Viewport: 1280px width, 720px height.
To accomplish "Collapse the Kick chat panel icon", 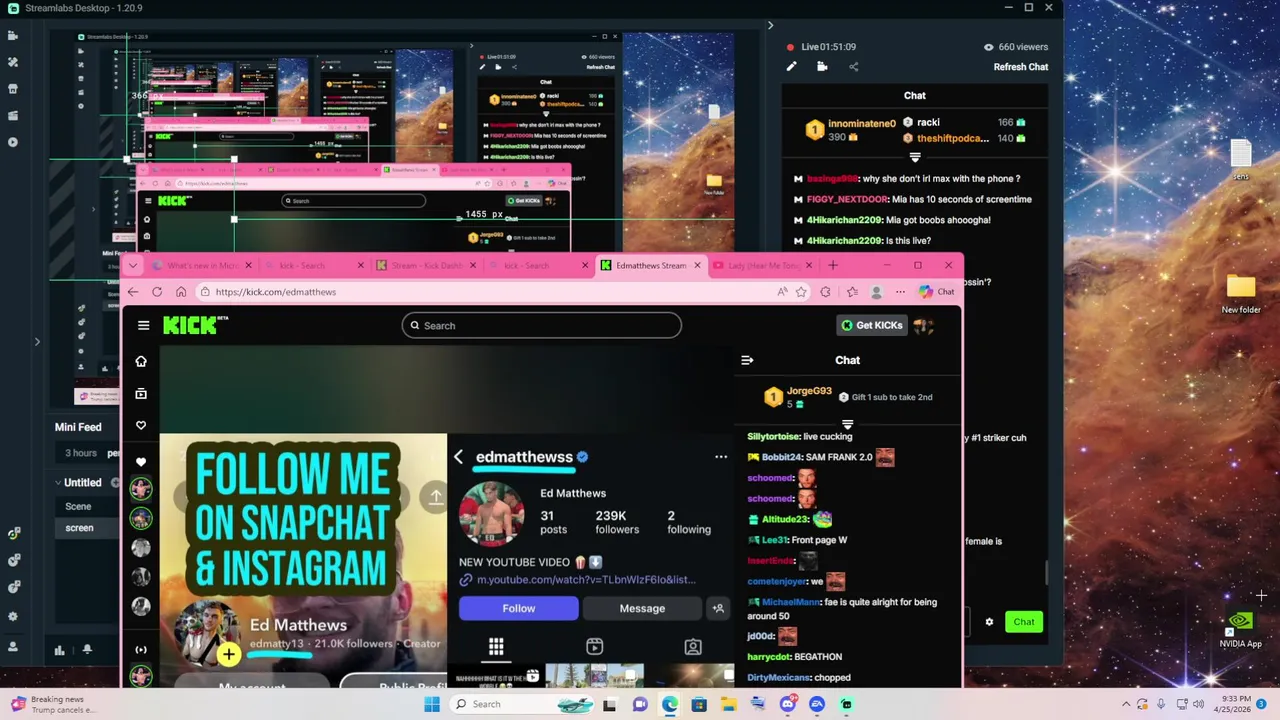I will (x=747, y=360).
